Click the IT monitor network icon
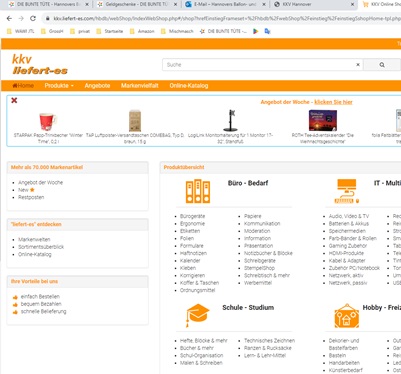 coord(347,191)
